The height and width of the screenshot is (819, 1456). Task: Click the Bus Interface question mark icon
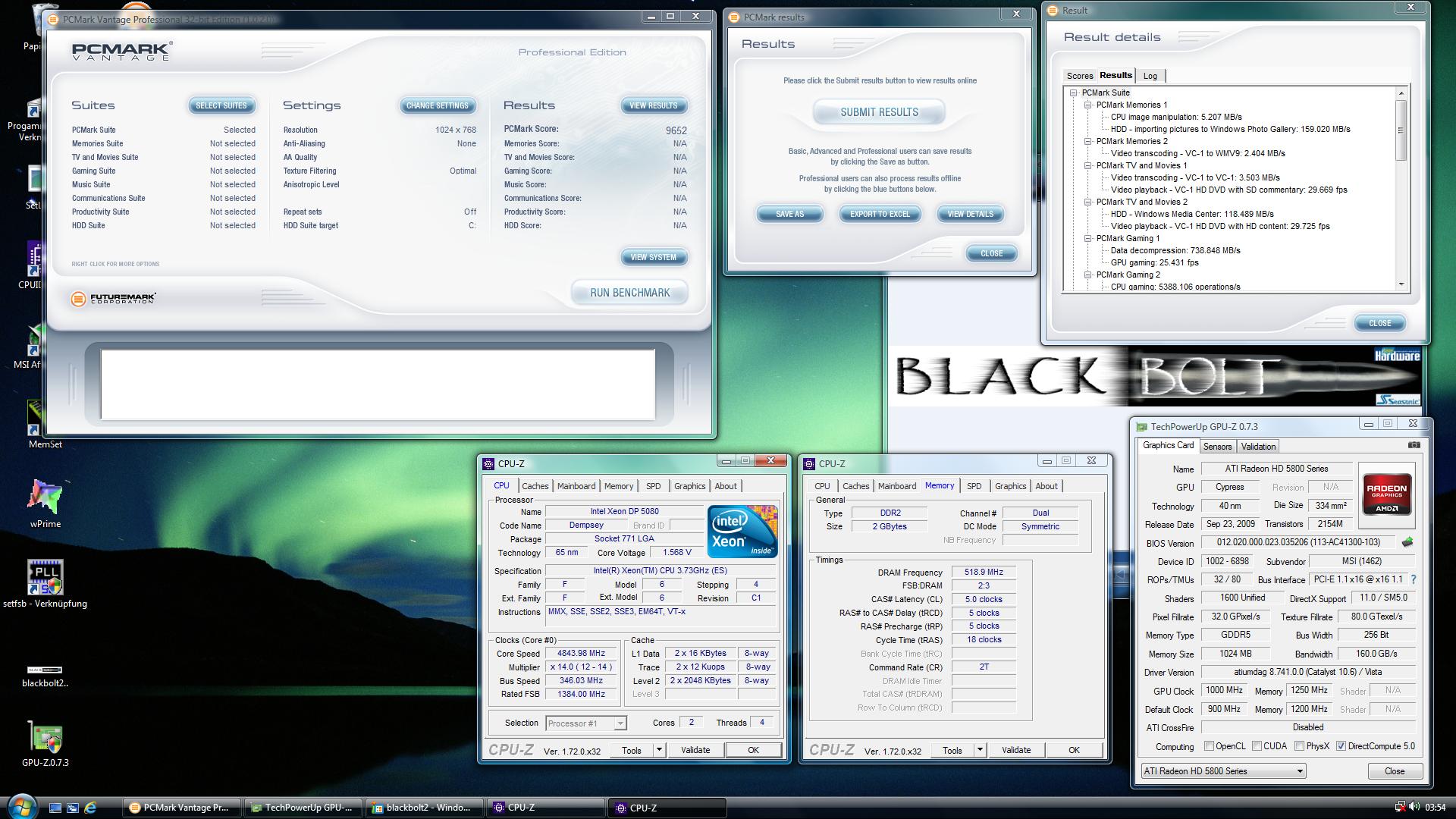1414,579
